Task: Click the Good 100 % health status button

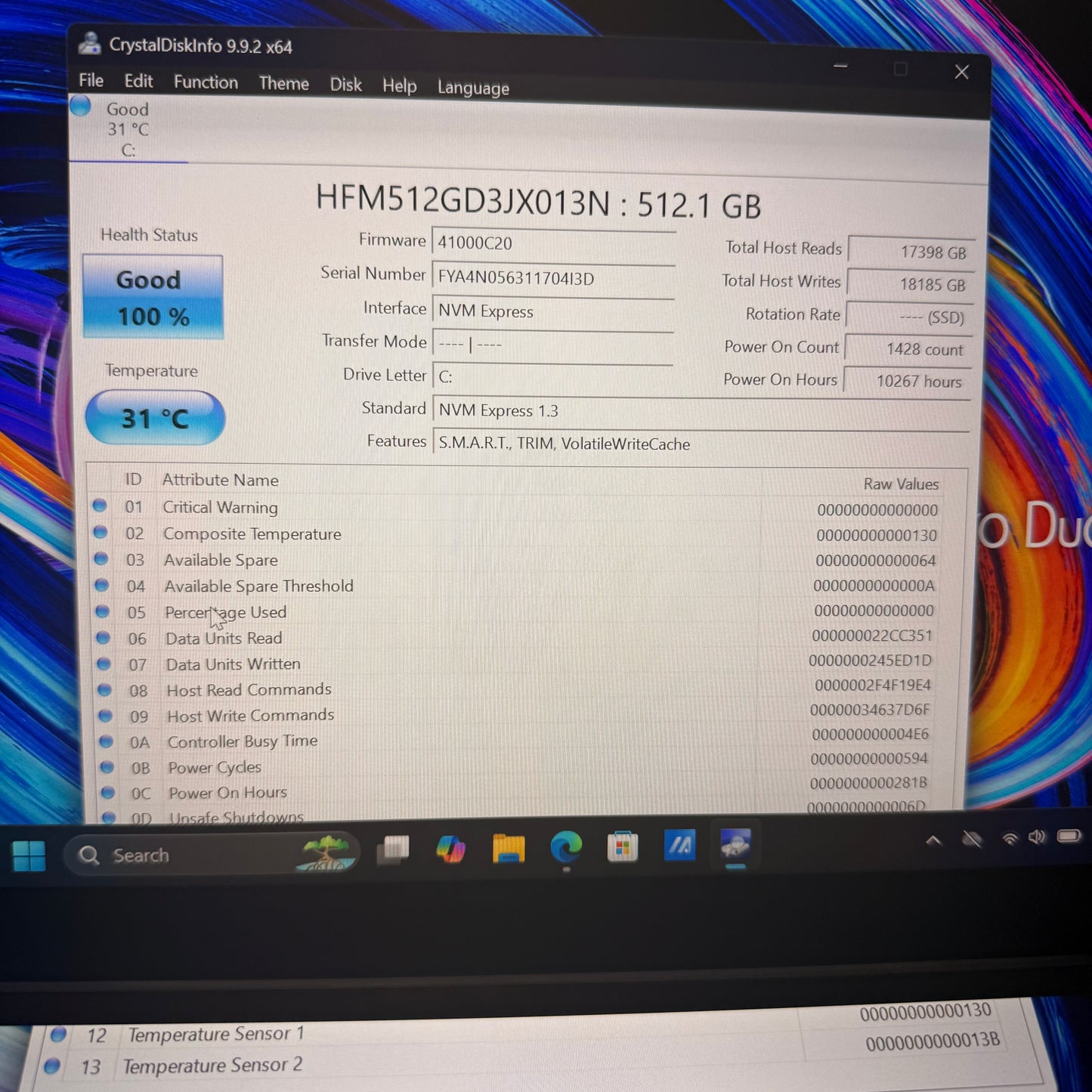Action: [153, 297]
